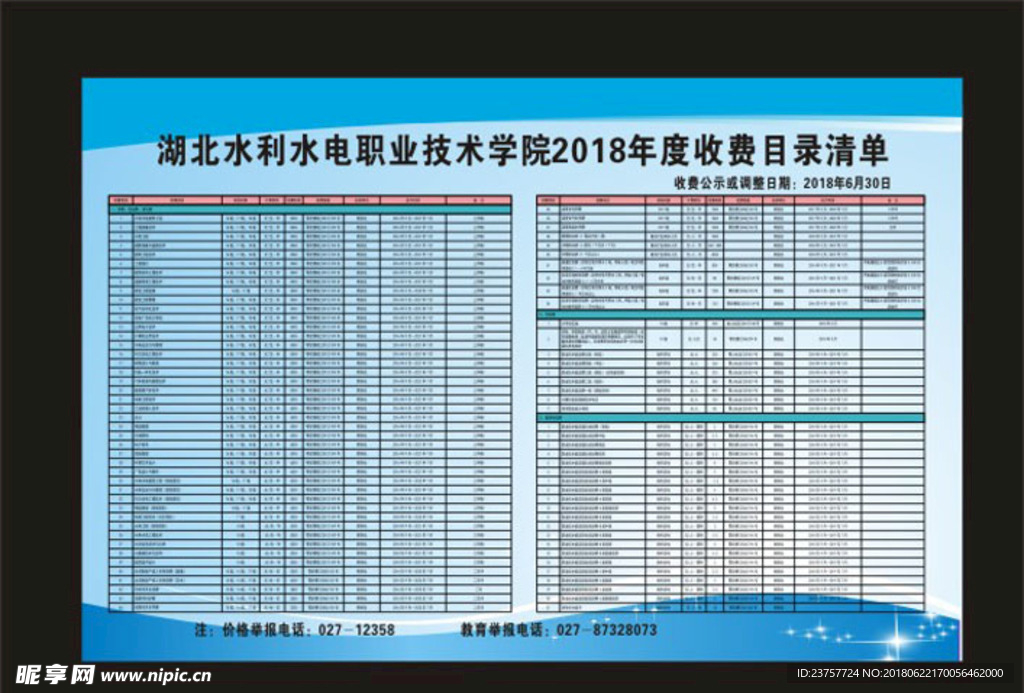Select the poster title 湖北水利水电职业技术学院2018年度收费目录清单

(x=523, y=152)
